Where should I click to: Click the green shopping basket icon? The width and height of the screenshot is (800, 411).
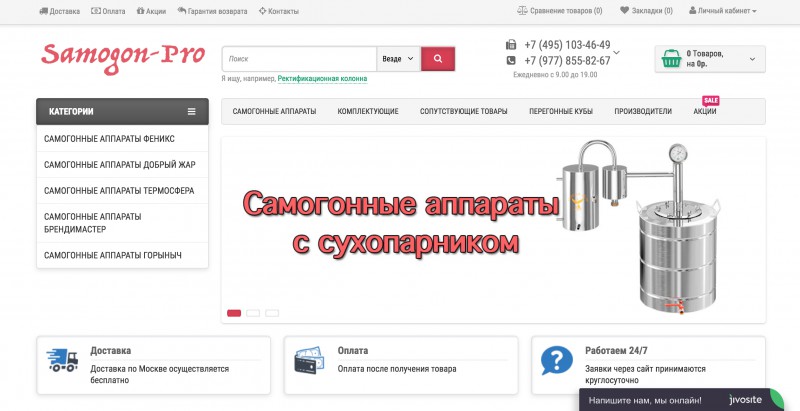[x=671, y=59]
